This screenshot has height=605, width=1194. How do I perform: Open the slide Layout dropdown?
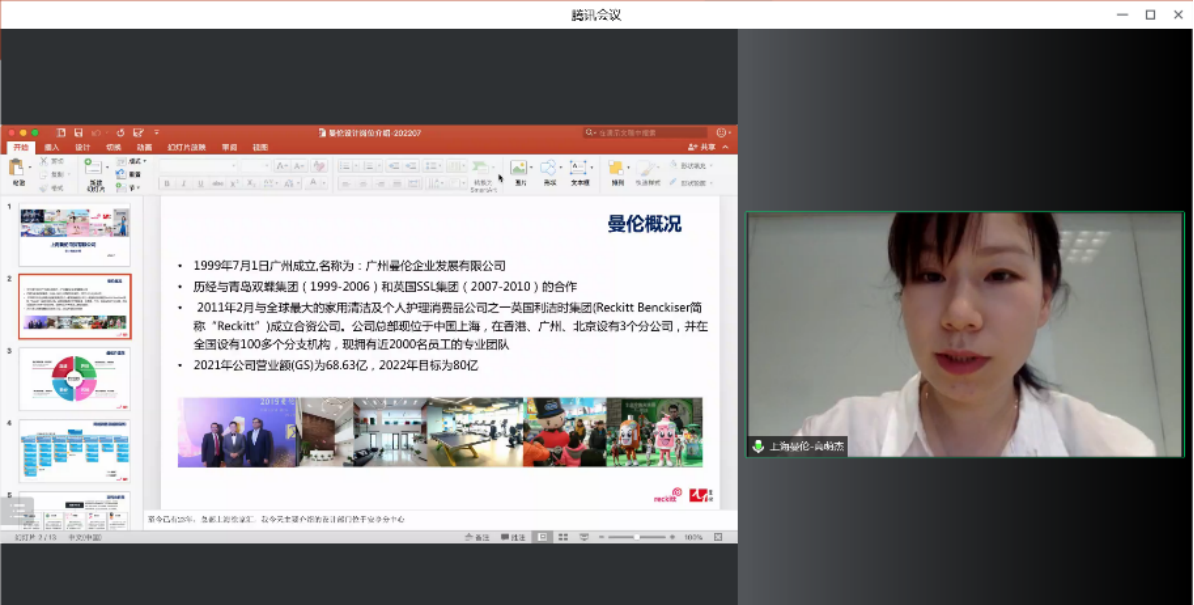click(132, 161)
